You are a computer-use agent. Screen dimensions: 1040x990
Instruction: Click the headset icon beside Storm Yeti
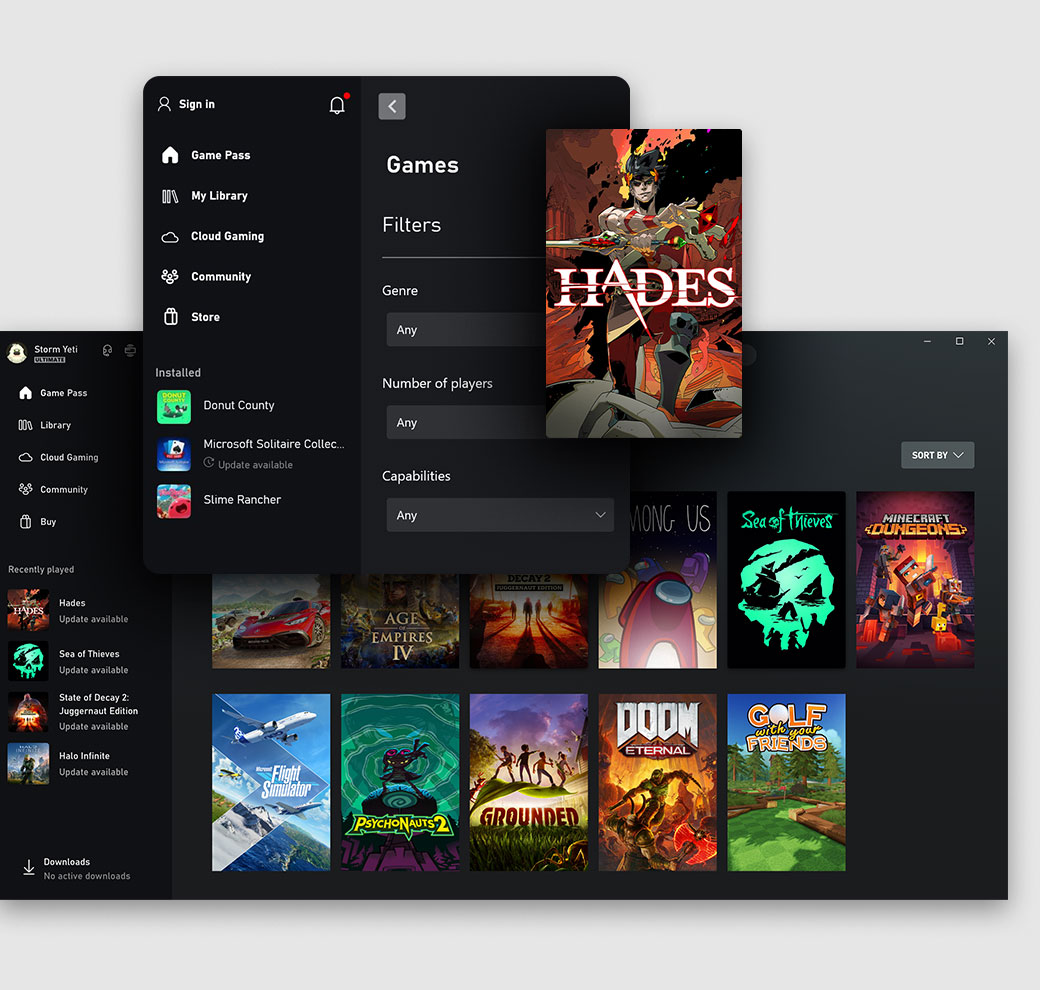107,350
